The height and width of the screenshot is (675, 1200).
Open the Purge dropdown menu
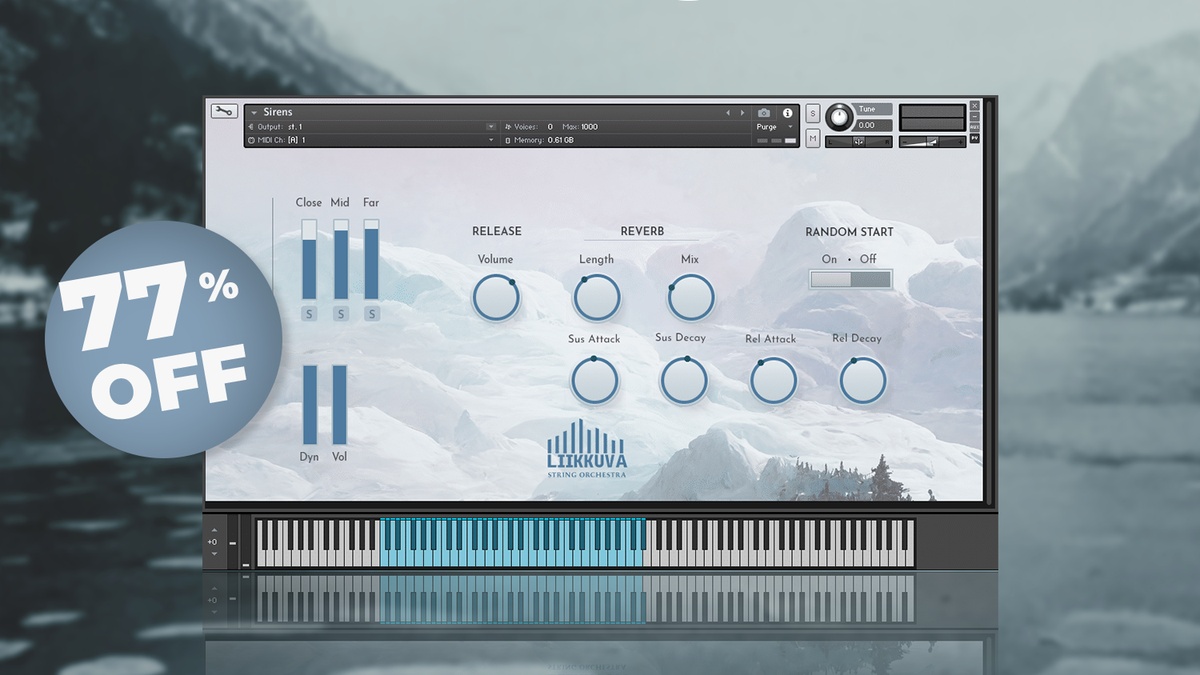coord(774,127)
